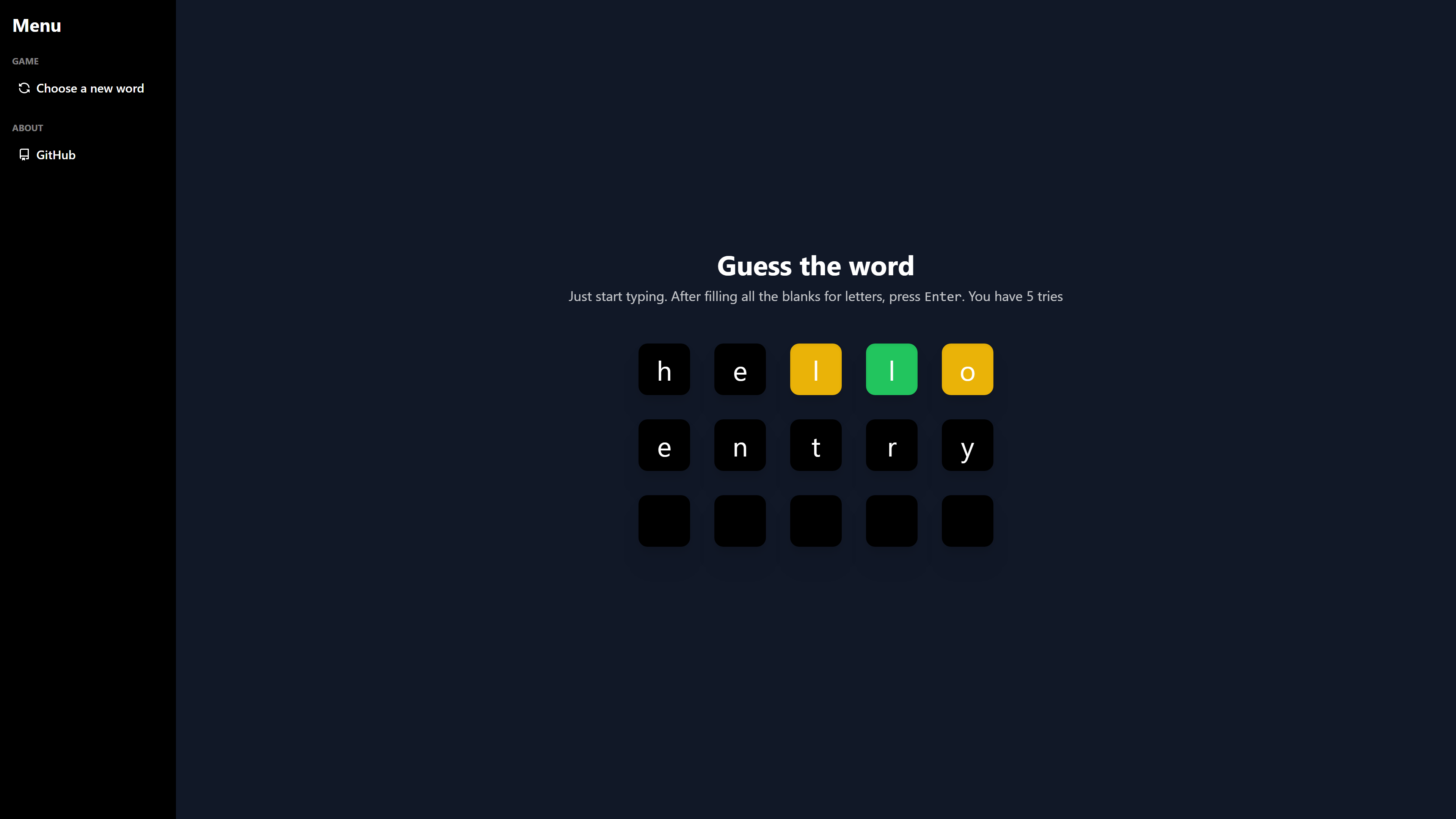The height and width of the screenshot is (819, 1456).
Task: Click the refresh icon to choose new word
Action: click(24, 88)
